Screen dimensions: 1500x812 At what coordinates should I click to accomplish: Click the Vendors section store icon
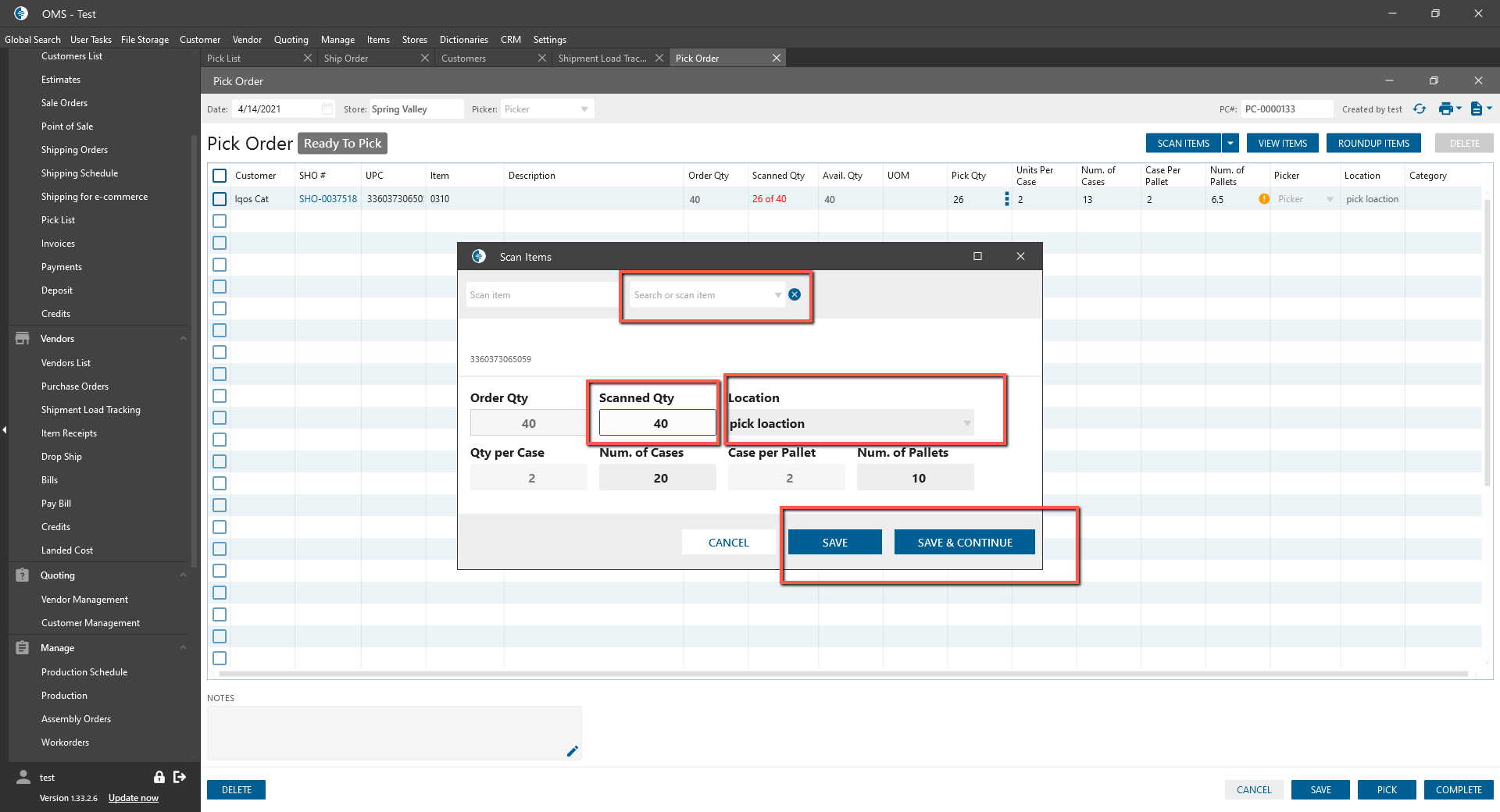pos(23,339)
